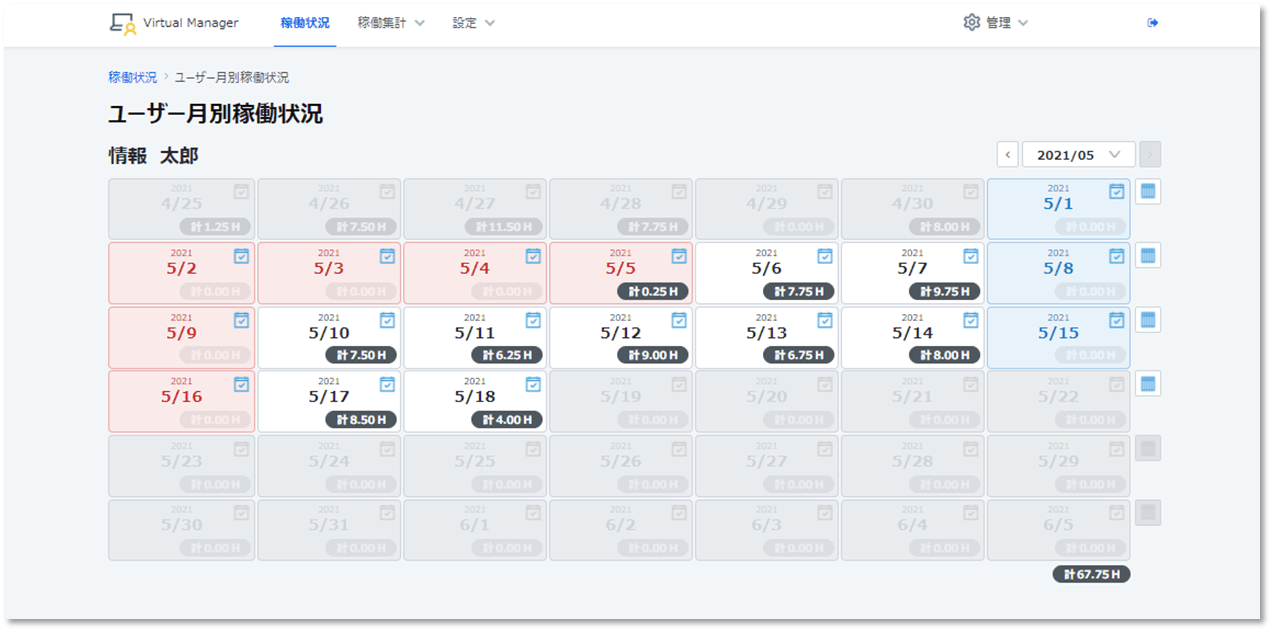
Task: Open weekly table icon for 5/22 row
Action: 1148,384
